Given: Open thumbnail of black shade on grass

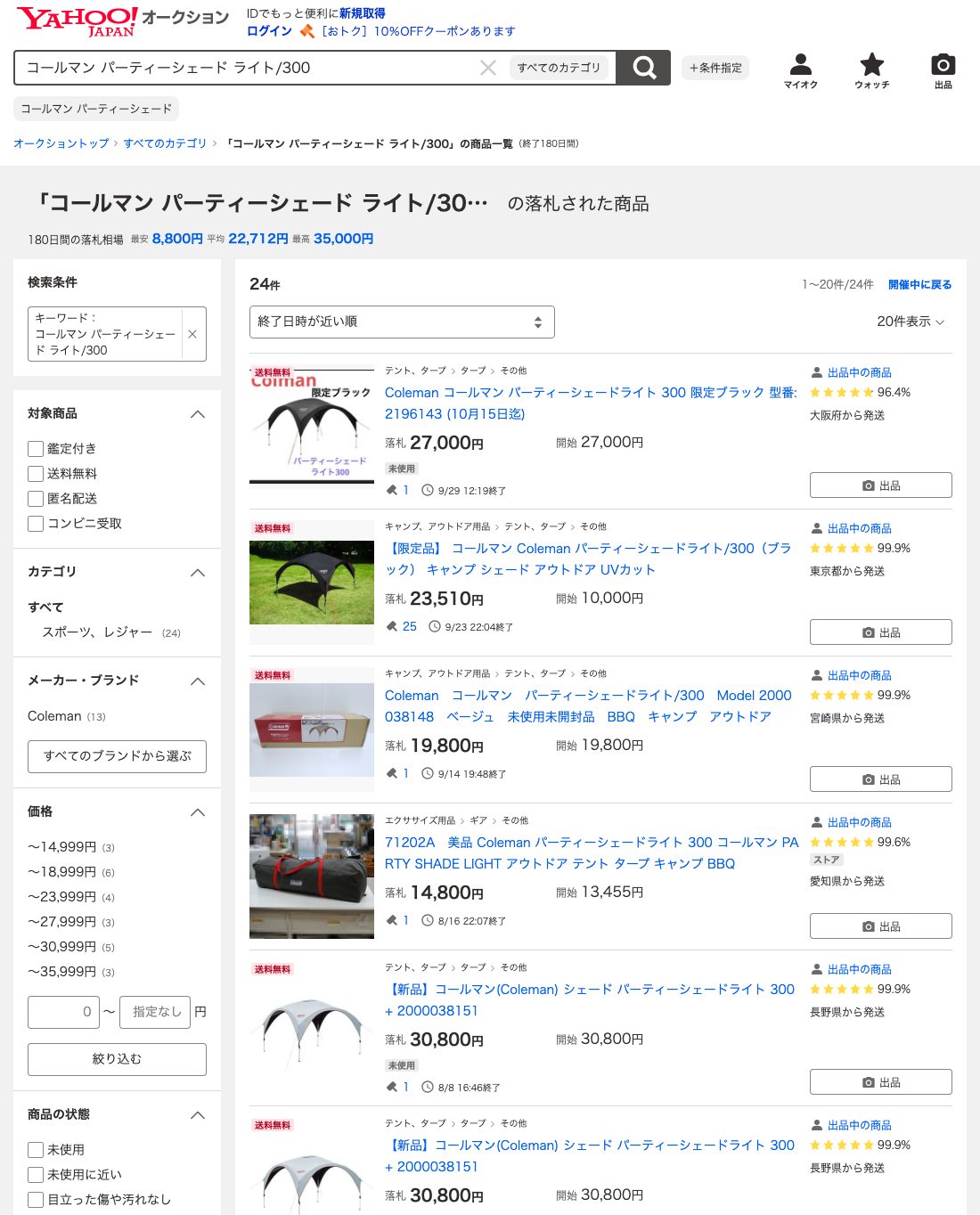Looking at the screenshot, I should pyautogui.click(x=312, y=583).
